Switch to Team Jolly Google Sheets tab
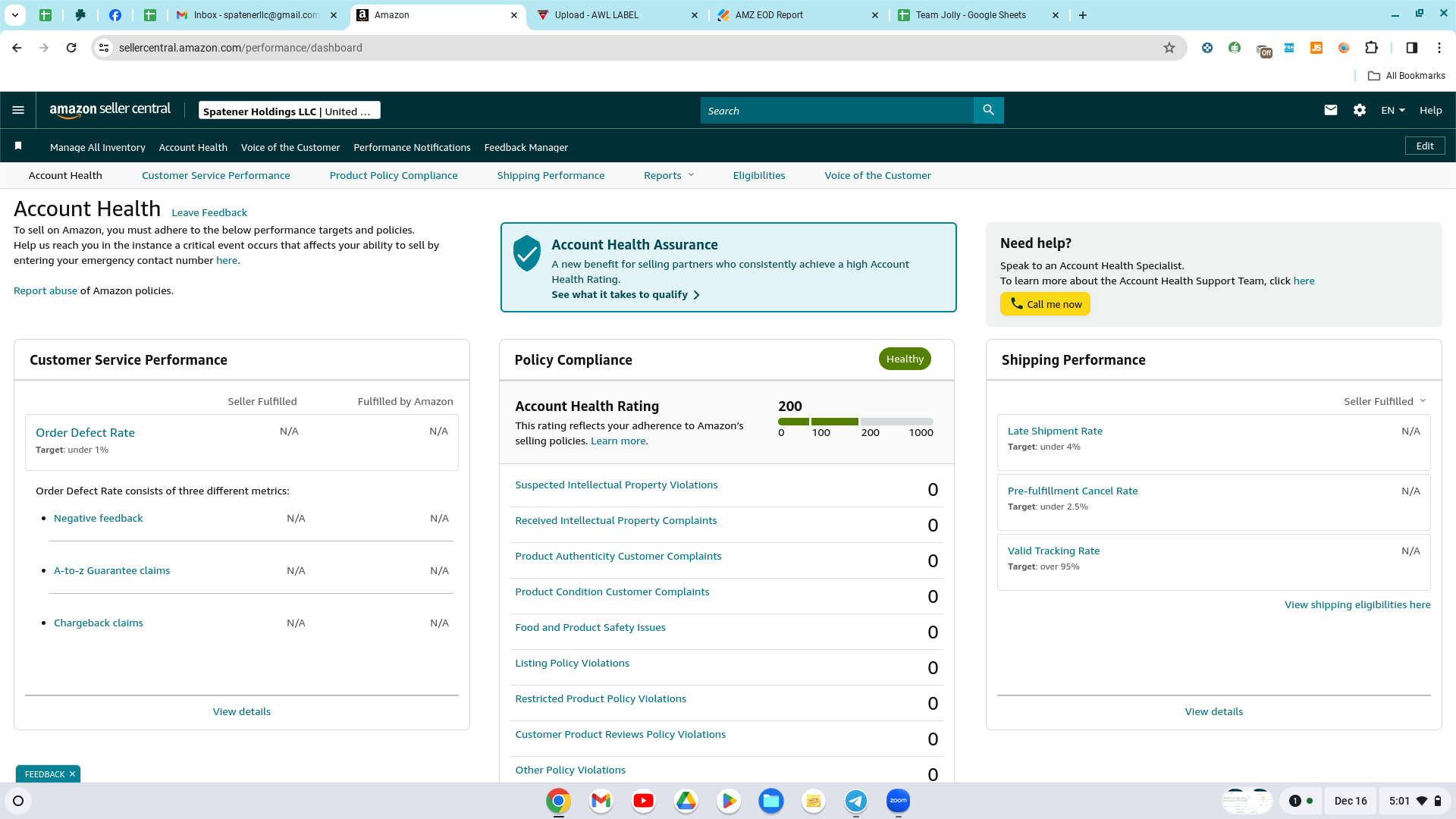Image resolution: width=1456 pixels, height=819 pixels. [977, 15]
